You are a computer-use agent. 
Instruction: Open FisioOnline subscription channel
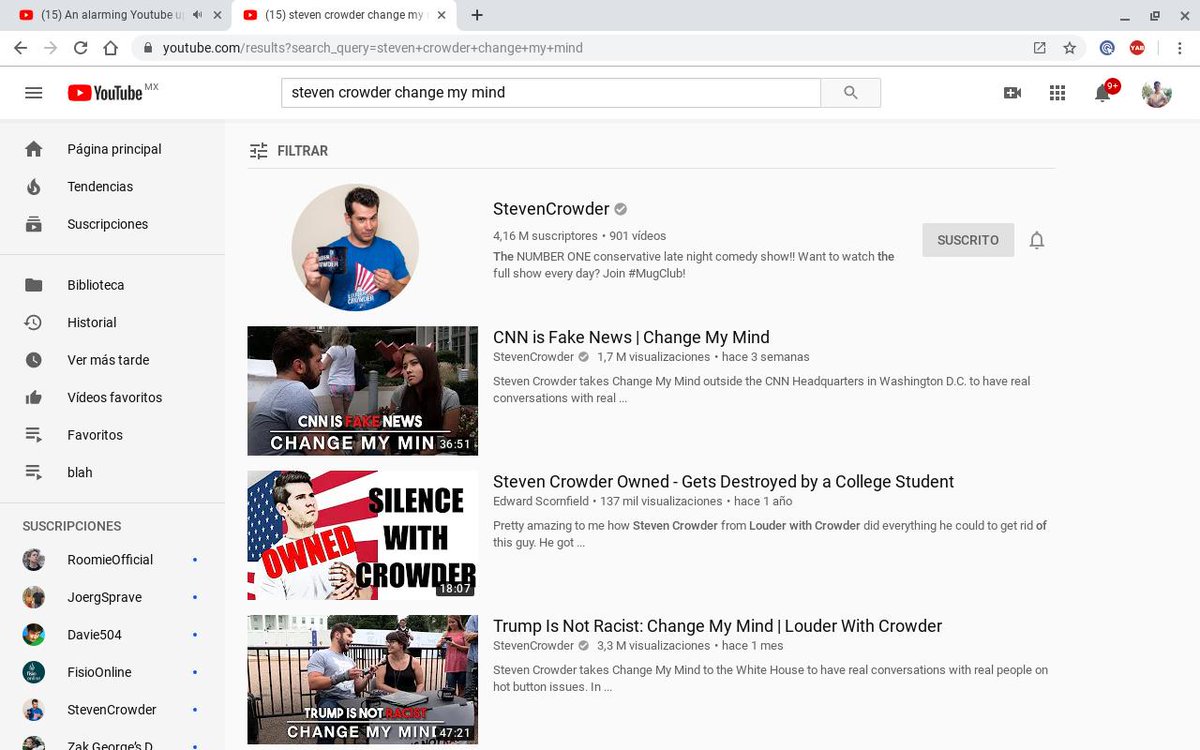pos(112,672)
